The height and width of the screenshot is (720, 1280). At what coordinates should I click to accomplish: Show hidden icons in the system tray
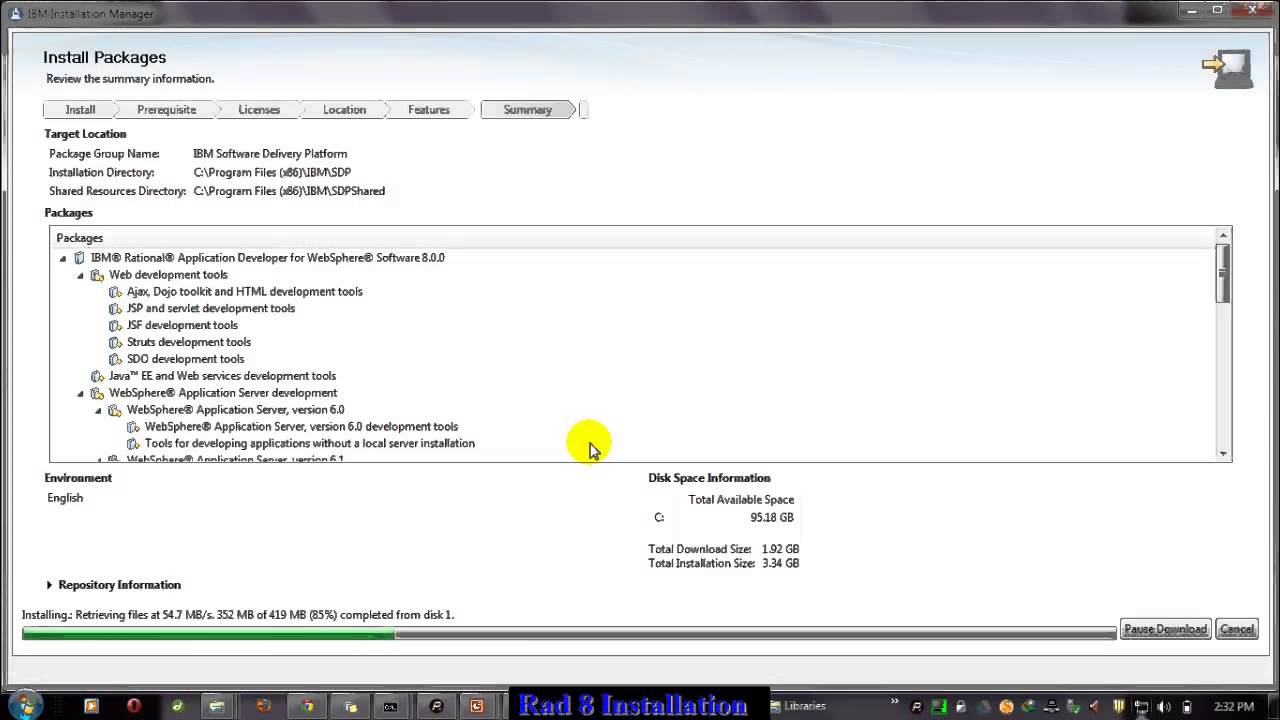894,703
